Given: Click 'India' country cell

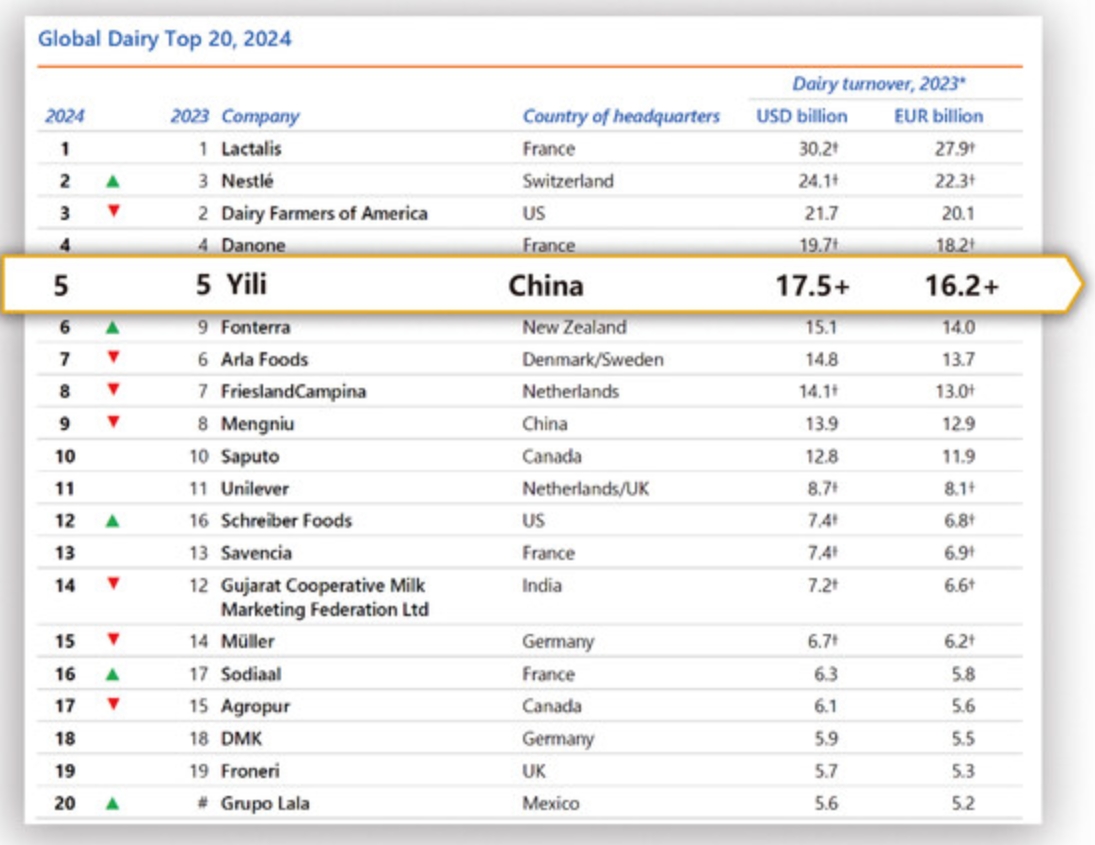Looking at the screenshot, I should click(x=542, y=585).
